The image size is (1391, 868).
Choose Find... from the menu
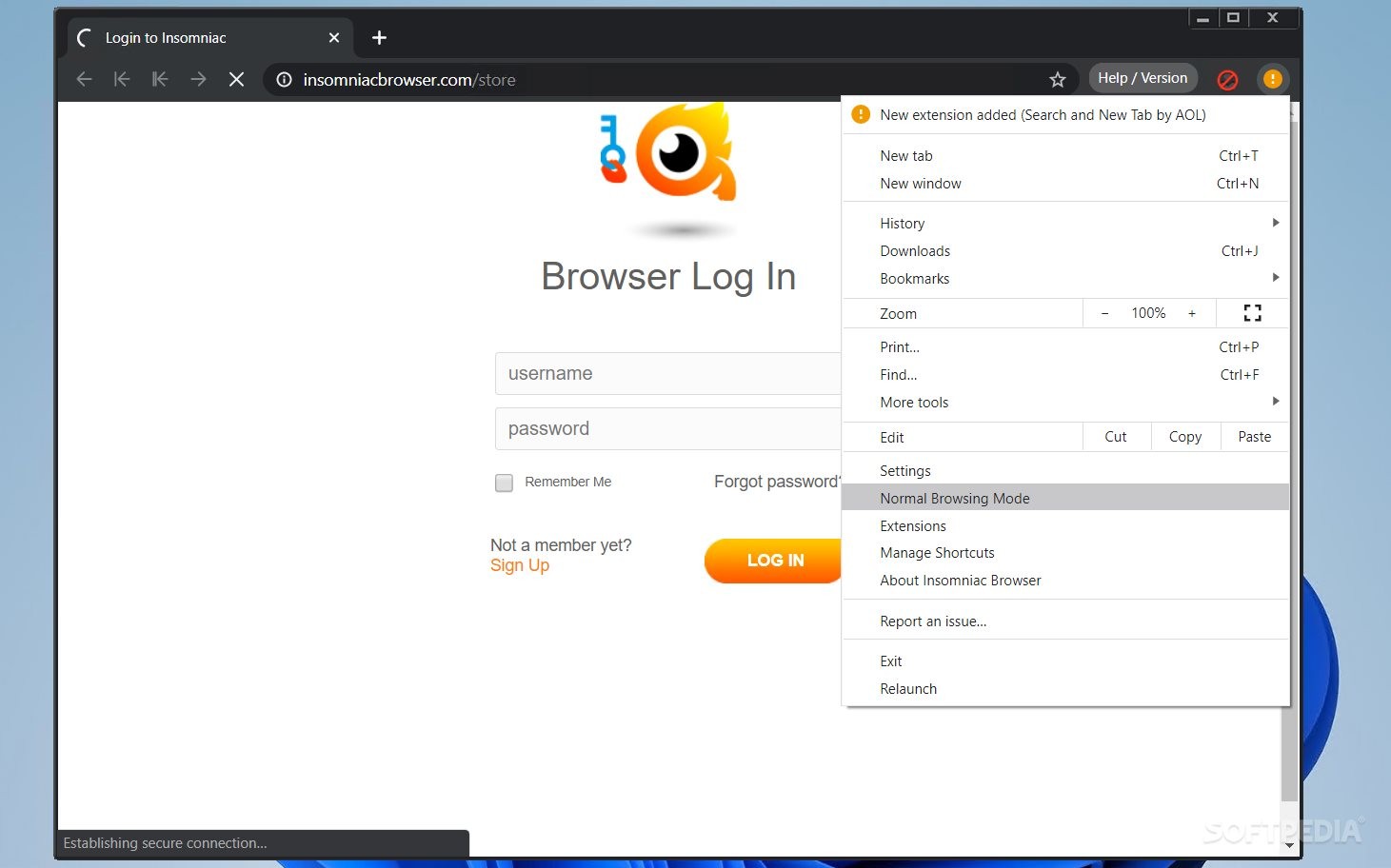[1065, 374]
